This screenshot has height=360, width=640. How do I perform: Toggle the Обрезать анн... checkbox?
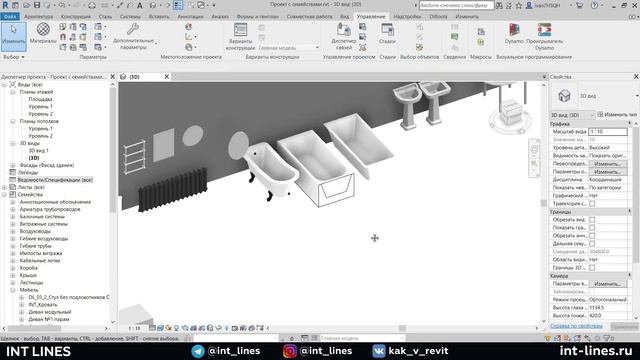click(x=592, y=236)
